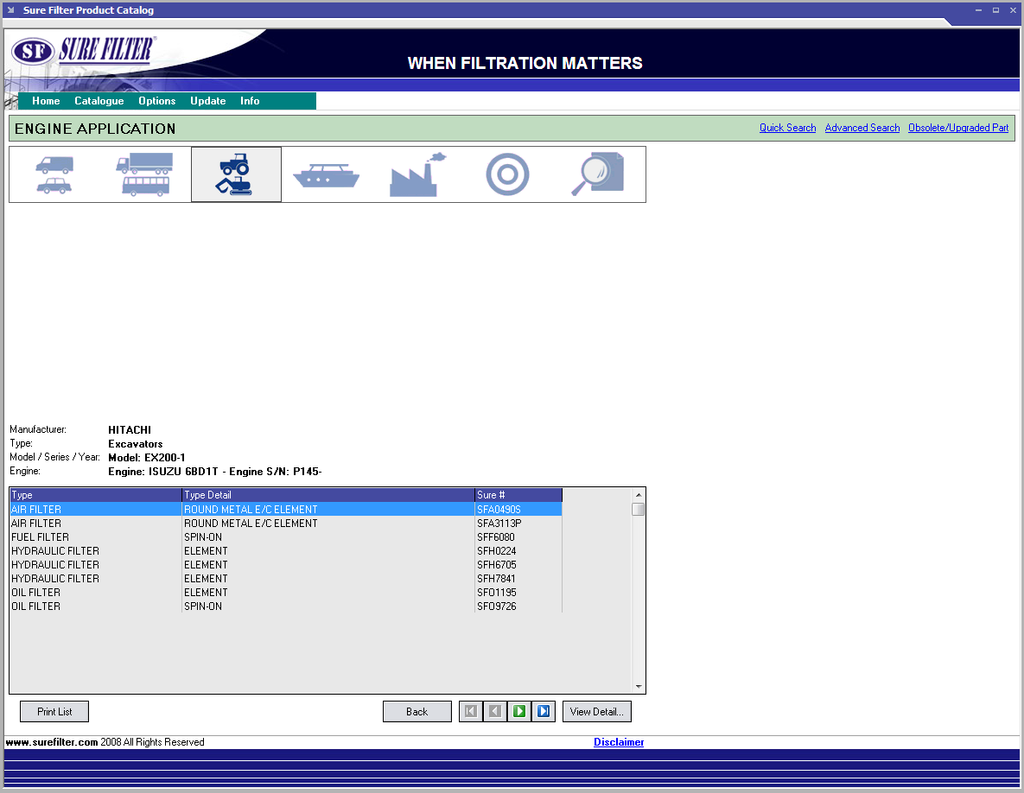Minimize the Sure Filter Product Catalog window
The image size is (1024, 793).
click(978, 10)
